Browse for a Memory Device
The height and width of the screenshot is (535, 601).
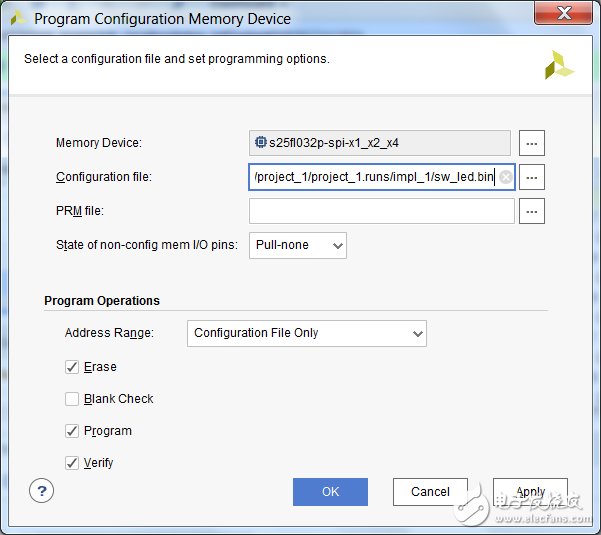(532, 143)
